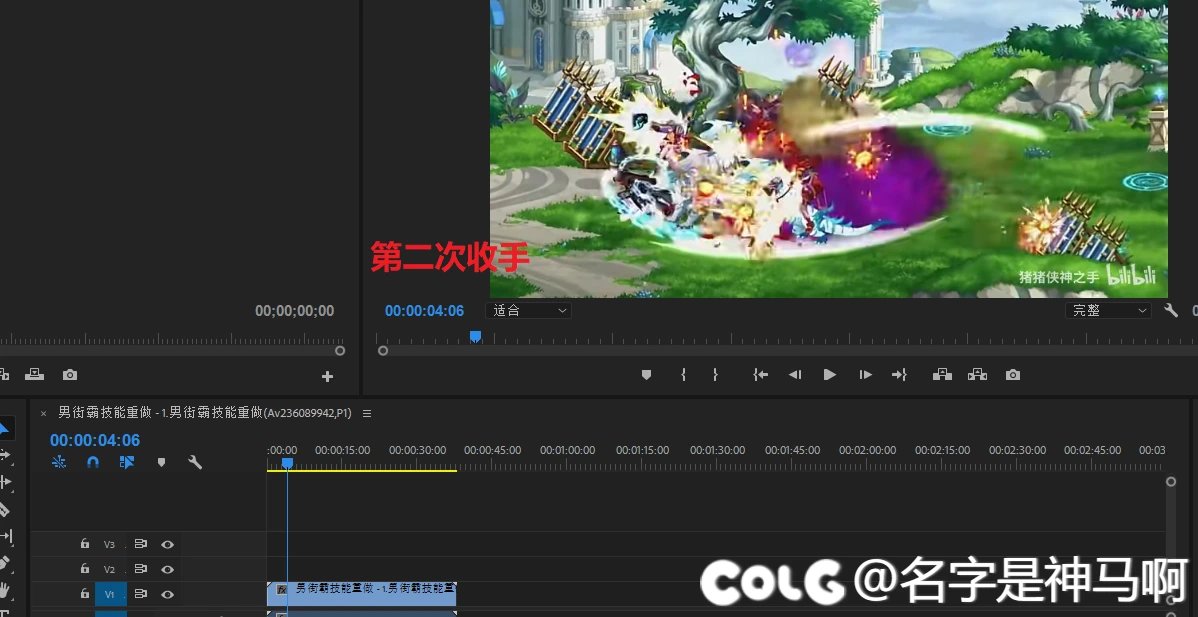The image size is (1198, 617).
Task: Open the timeline panel menu
Action: [x=367, y=413]
